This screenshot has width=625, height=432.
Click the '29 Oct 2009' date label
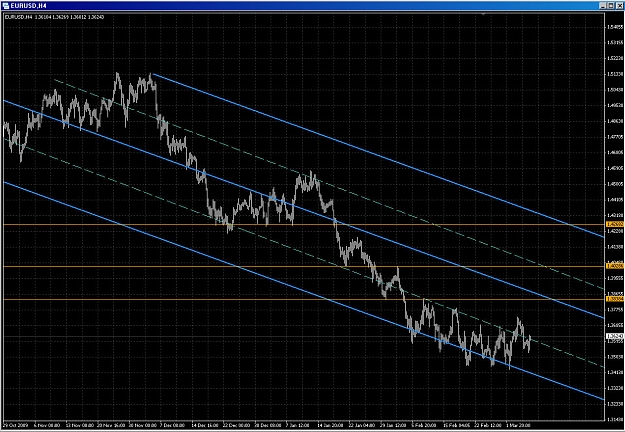pyautogui.click(x=14, y=425)
